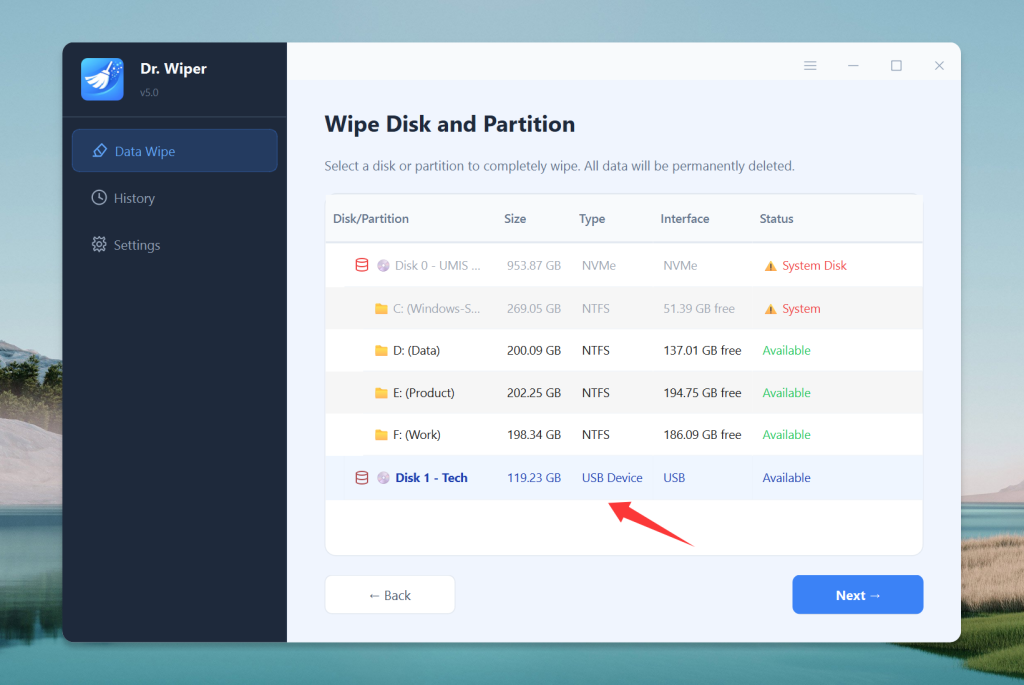This screenshot has width=1024, height=685.
Task: Click the Size column header
Action: 515,219
